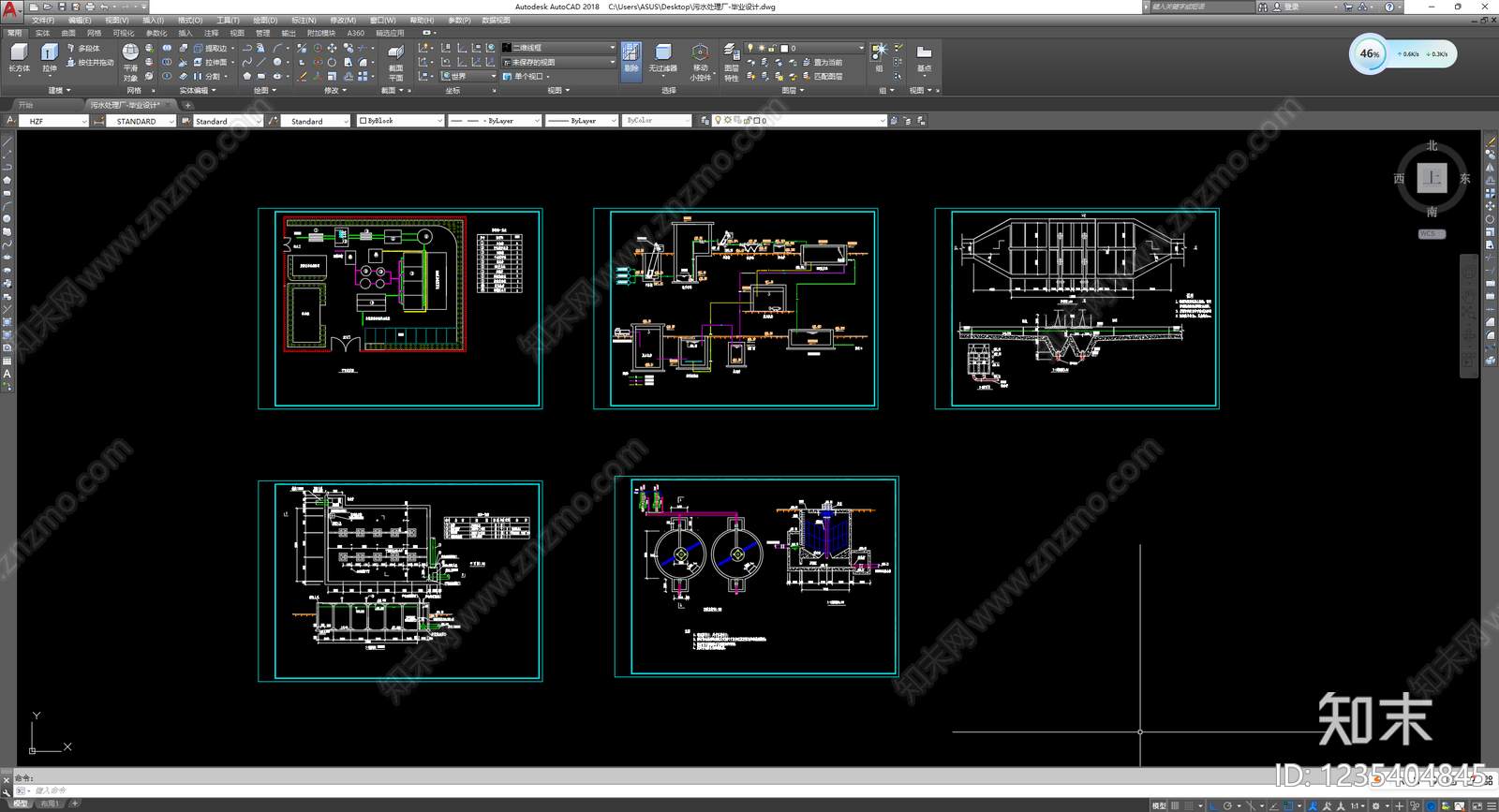Click the help question mark icon

(1389, 7)
